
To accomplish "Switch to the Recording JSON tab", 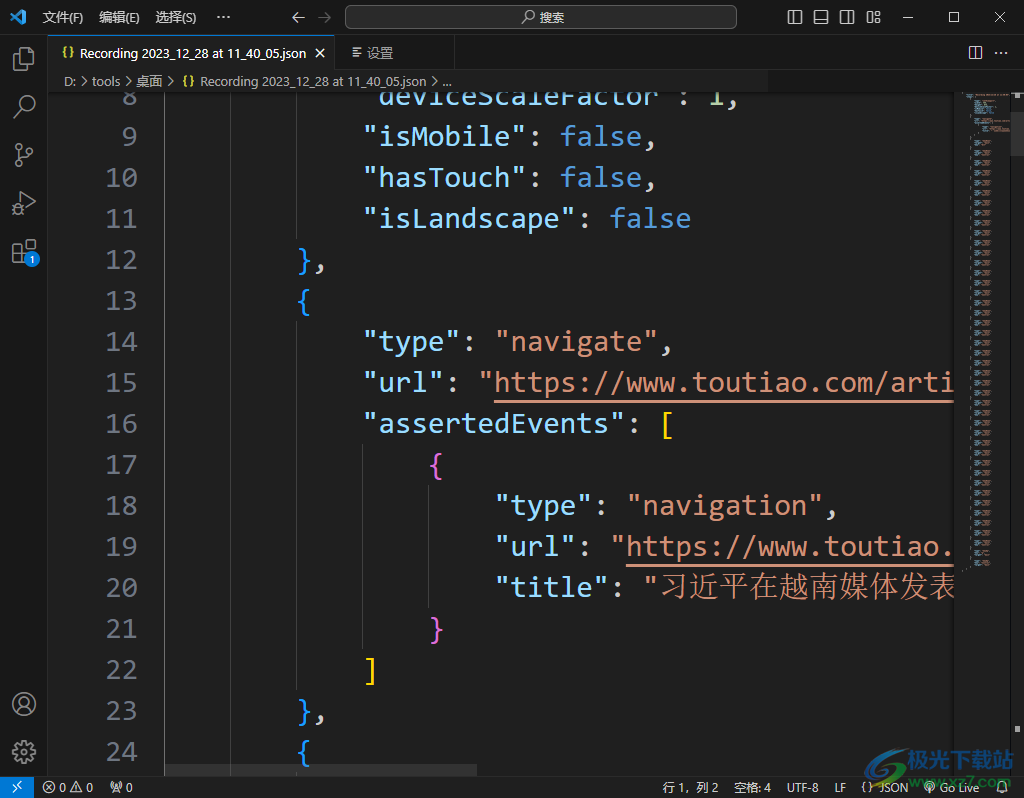I will [191, 53].
